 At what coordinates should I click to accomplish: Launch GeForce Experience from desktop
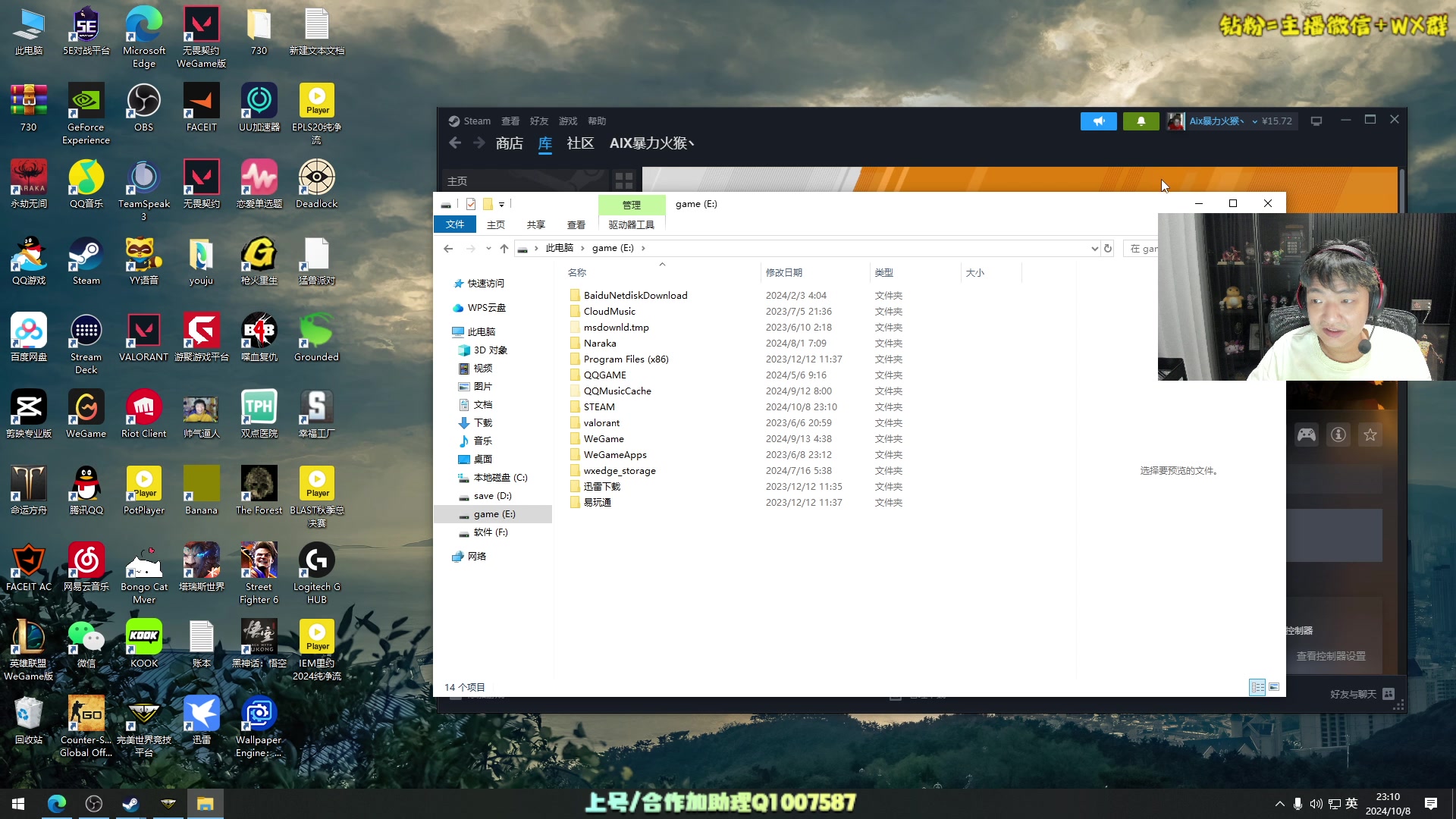(x=86, y=114)
